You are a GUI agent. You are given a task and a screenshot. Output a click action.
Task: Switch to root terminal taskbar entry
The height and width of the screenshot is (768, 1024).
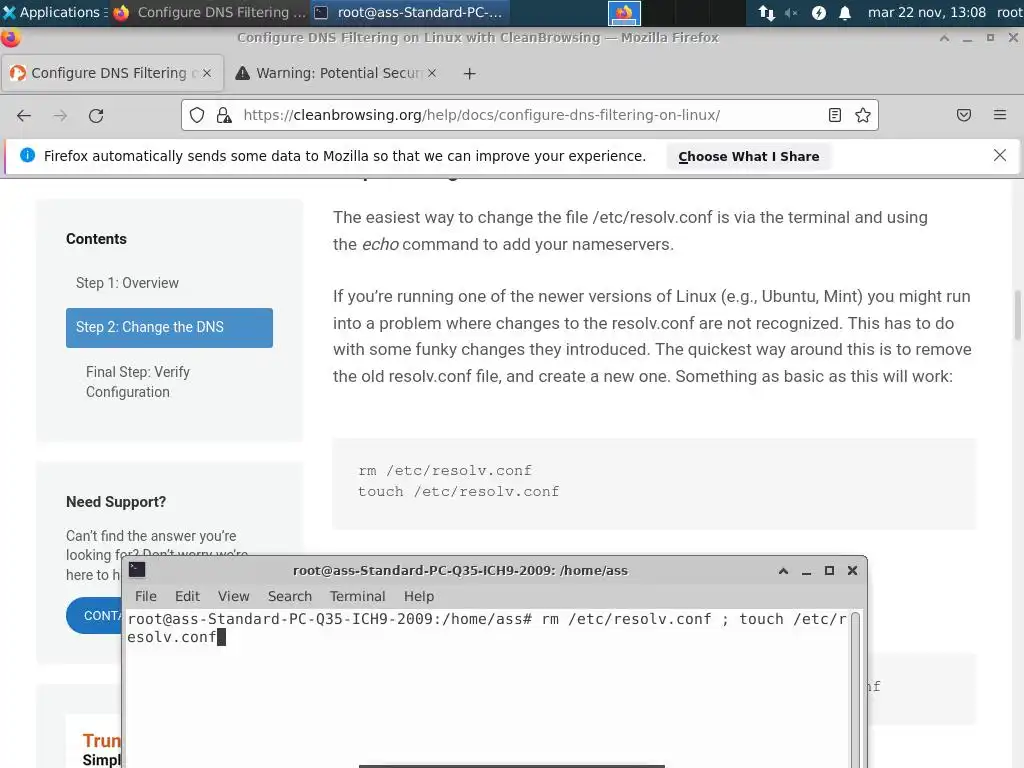pos(409,12)
